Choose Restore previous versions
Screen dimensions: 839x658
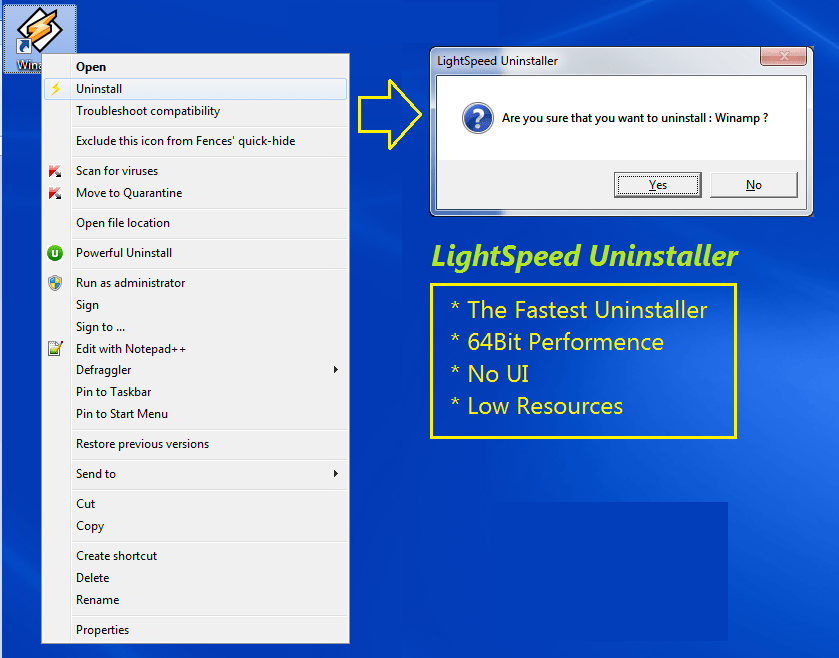coord(142,444)
